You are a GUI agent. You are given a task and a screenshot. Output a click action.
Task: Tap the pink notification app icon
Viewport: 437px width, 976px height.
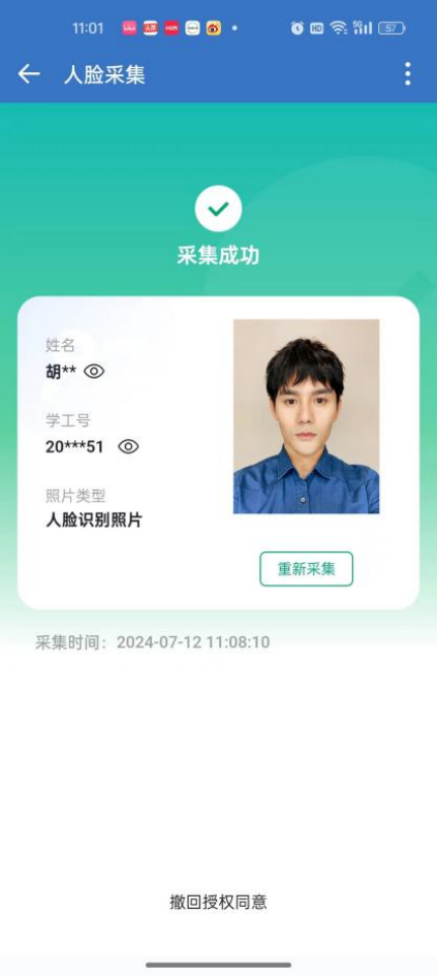(129, 28)
